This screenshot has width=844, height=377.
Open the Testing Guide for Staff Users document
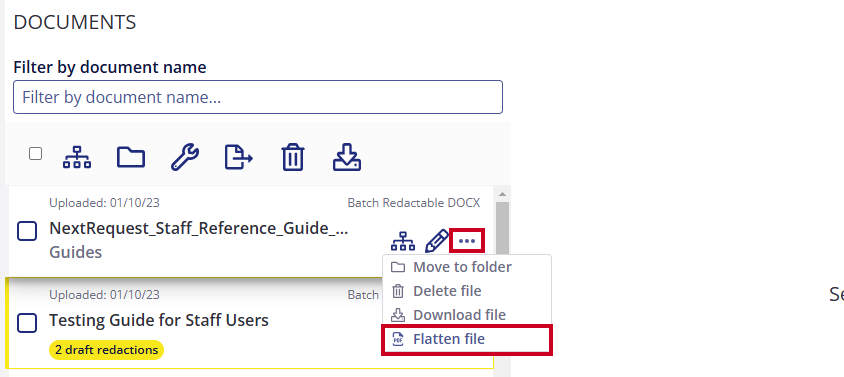click(159, 320)
